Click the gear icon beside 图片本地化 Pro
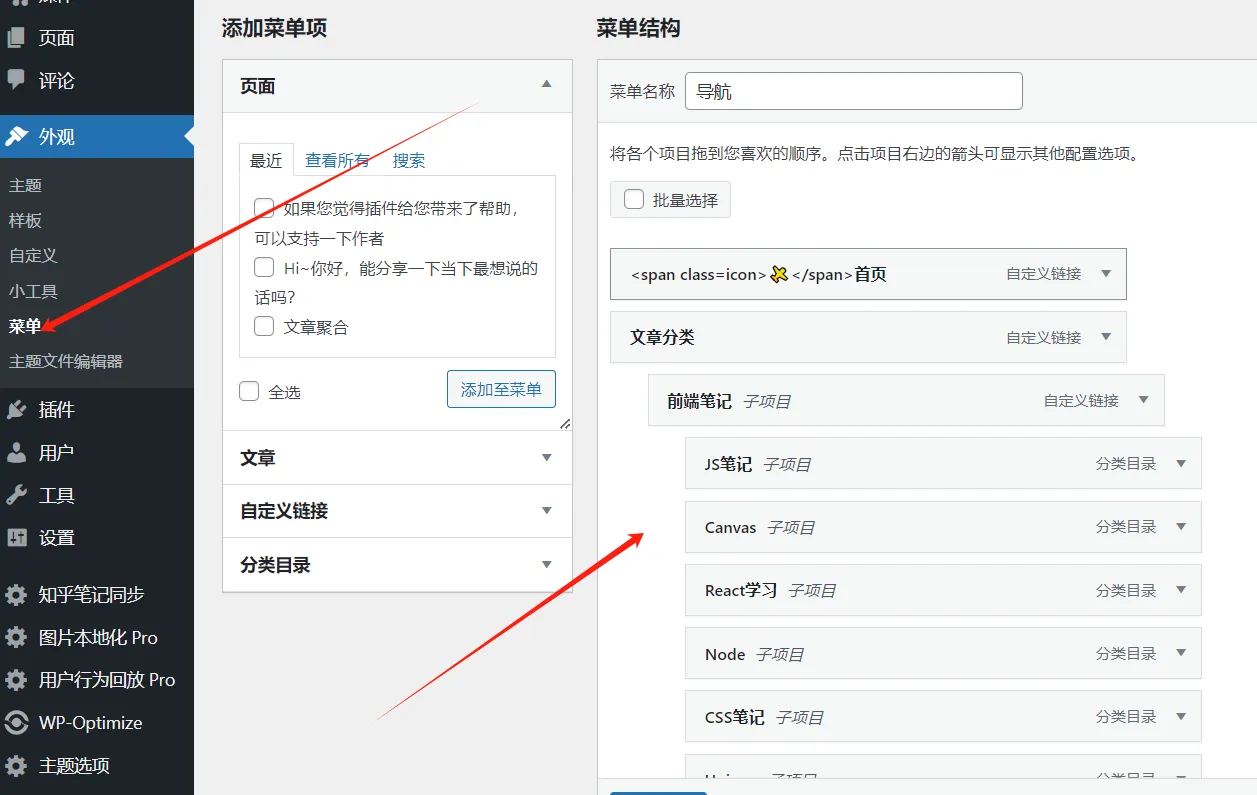The image size is (1257, 795). [16, 637]
